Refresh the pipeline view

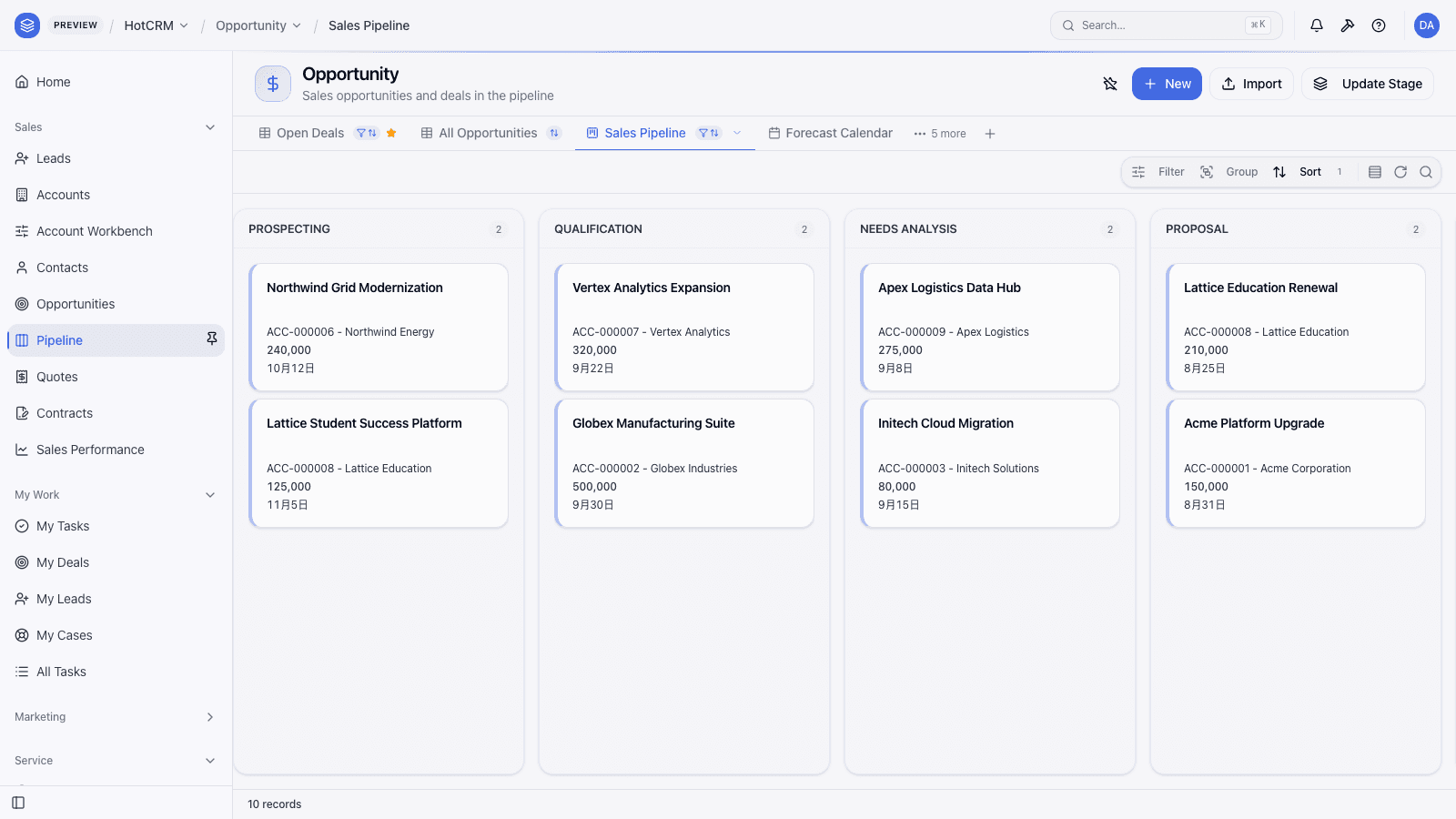click(1400, 172)
